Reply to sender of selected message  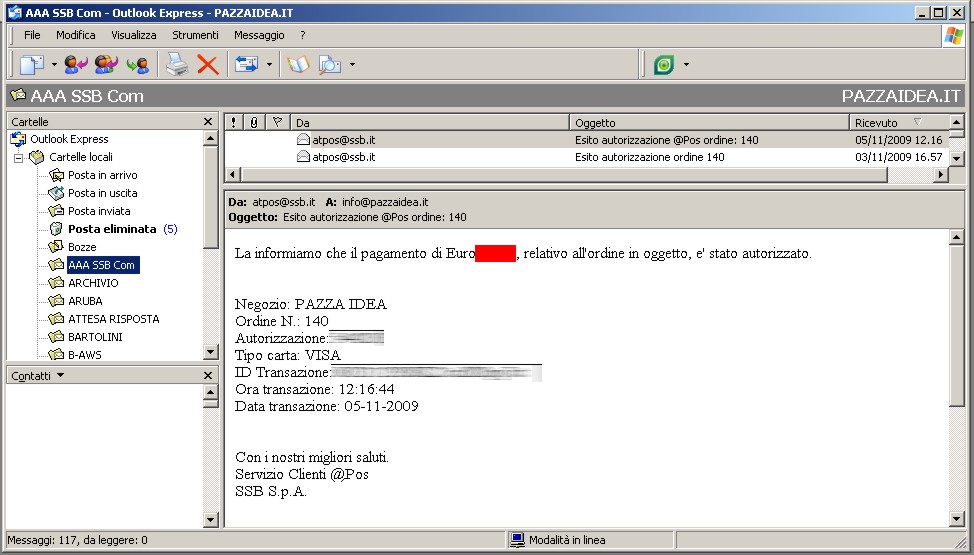point(76,64)
